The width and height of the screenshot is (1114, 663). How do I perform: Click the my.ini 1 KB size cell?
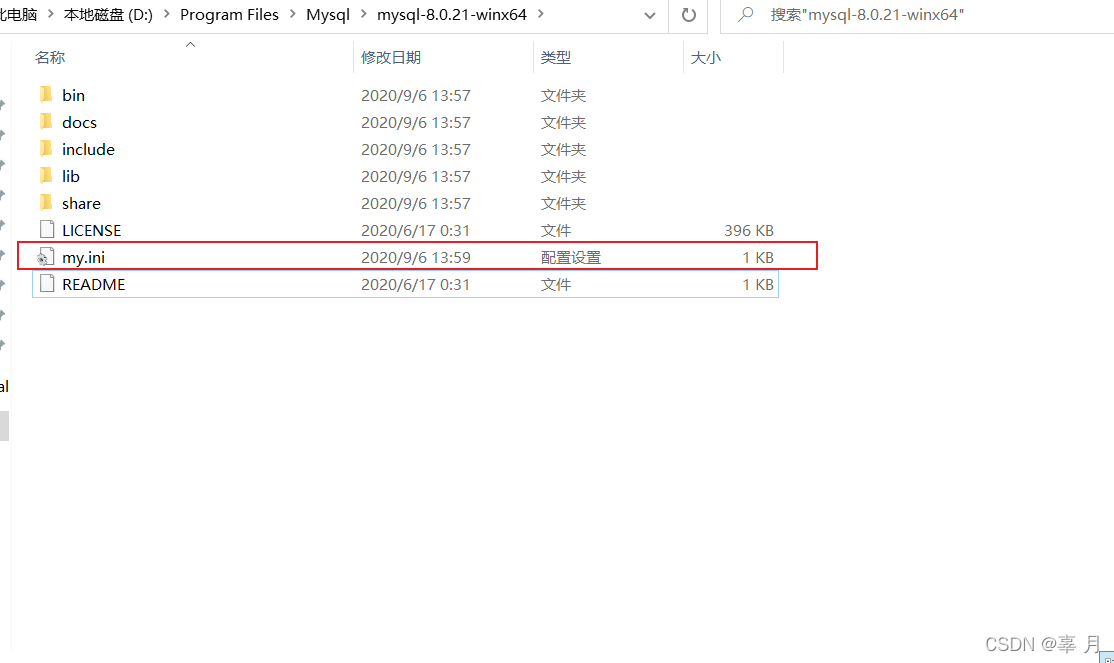pyautogui.click(x=758, y=257)
